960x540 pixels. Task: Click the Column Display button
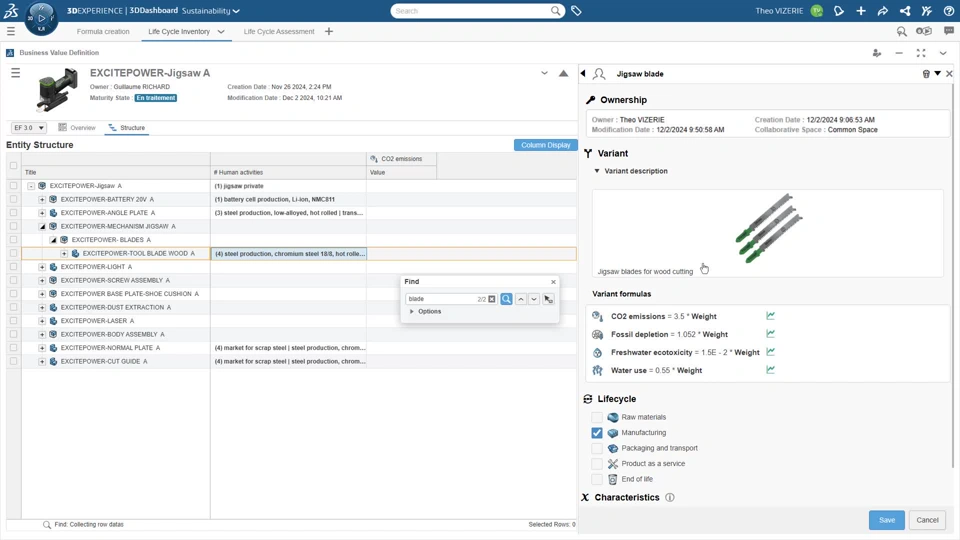click(x=546, y=145)
